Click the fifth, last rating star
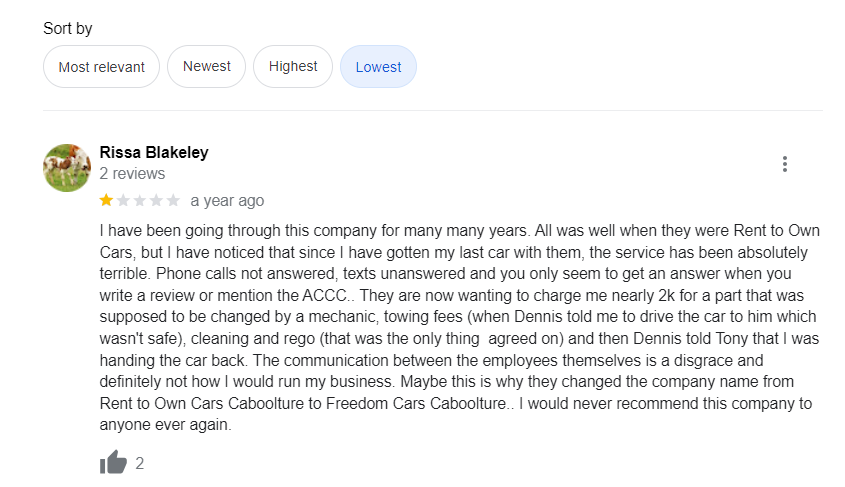Viewport: 845px width, 487px height. click(x=173, y=201)
